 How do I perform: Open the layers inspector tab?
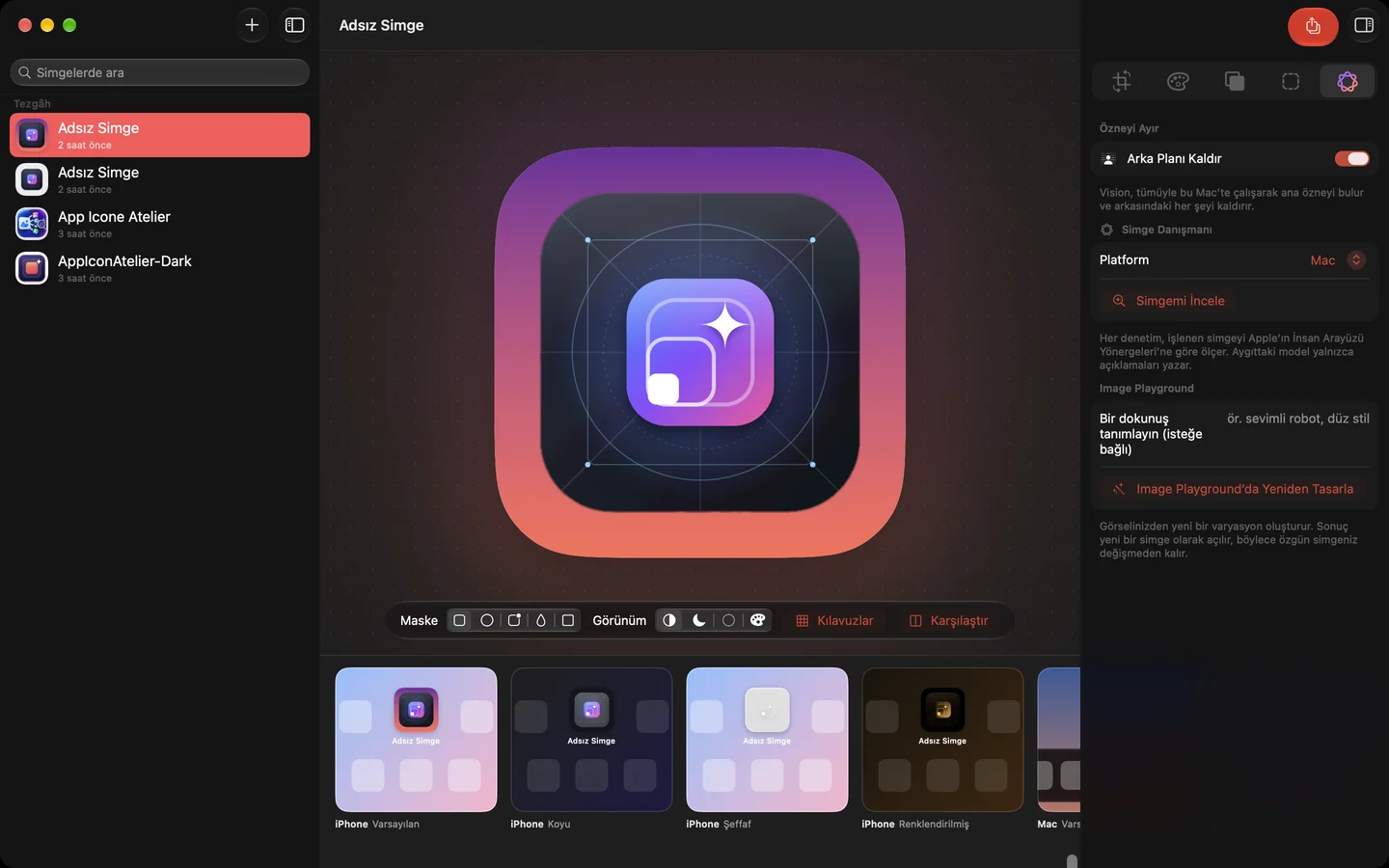(1235, 81)
